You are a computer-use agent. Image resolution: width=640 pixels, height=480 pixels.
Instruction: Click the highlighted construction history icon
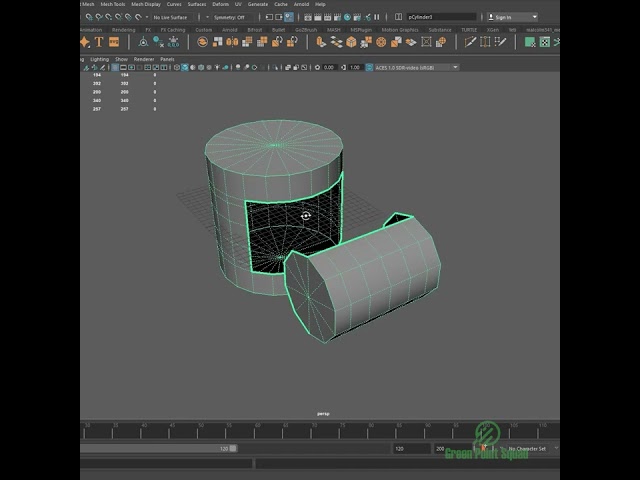point(289,17)
